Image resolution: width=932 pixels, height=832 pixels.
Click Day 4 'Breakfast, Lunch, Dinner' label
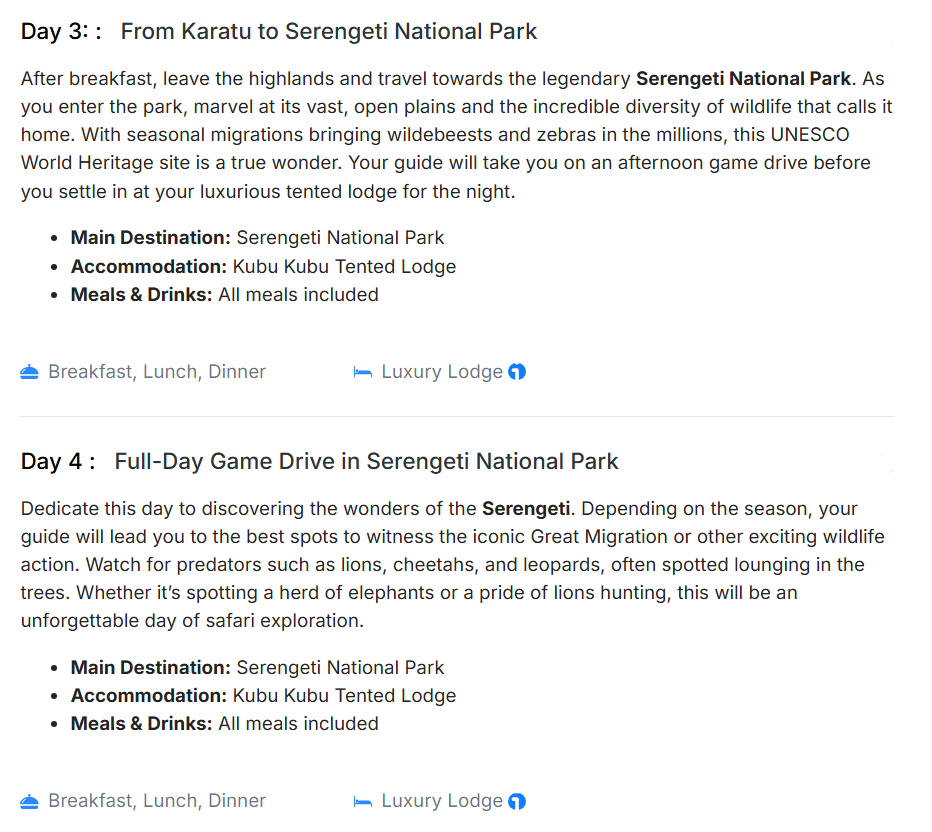point(157,801)
